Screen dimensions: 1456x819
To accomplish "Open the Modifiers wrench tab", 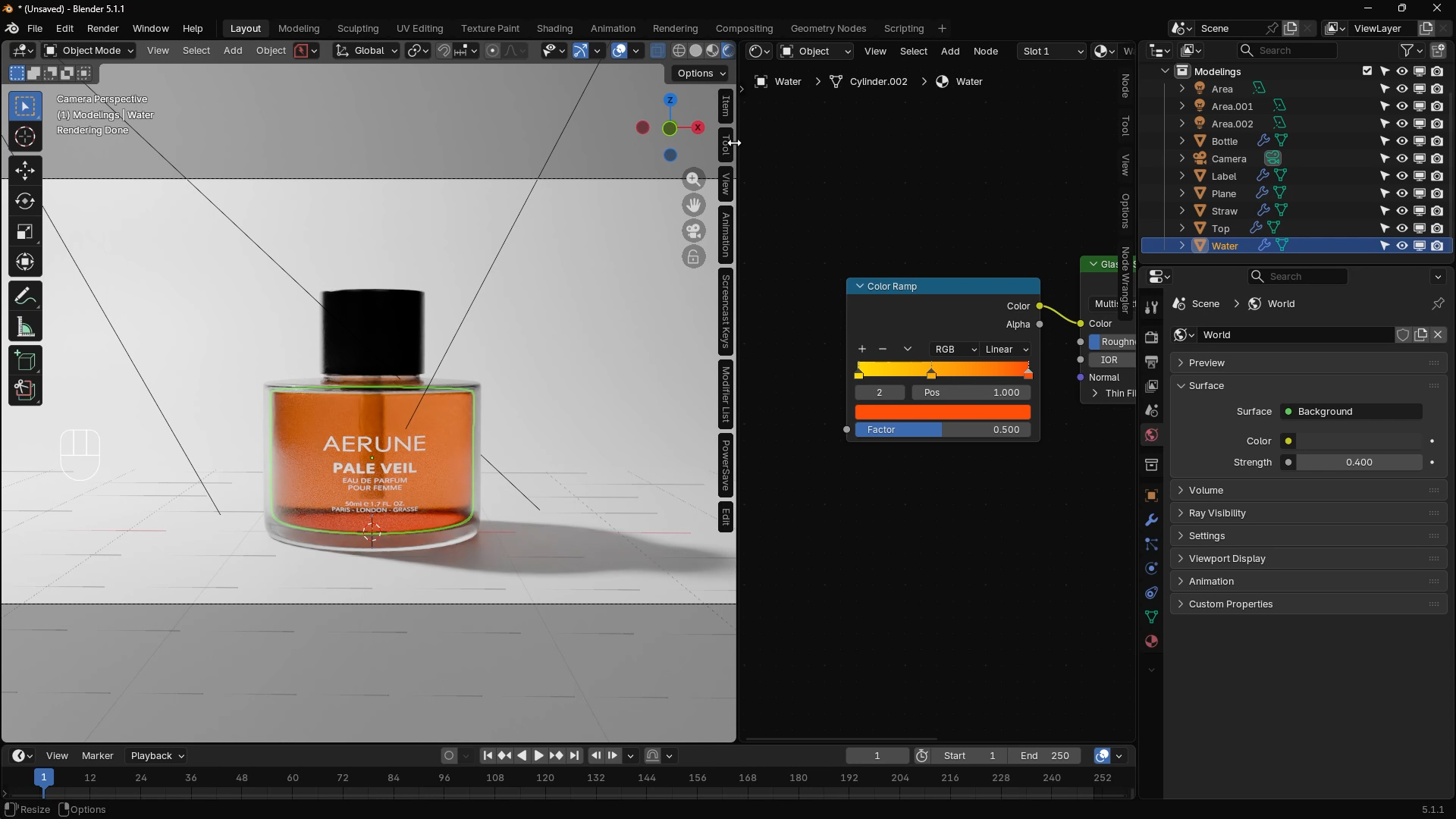I will 1151,519.
